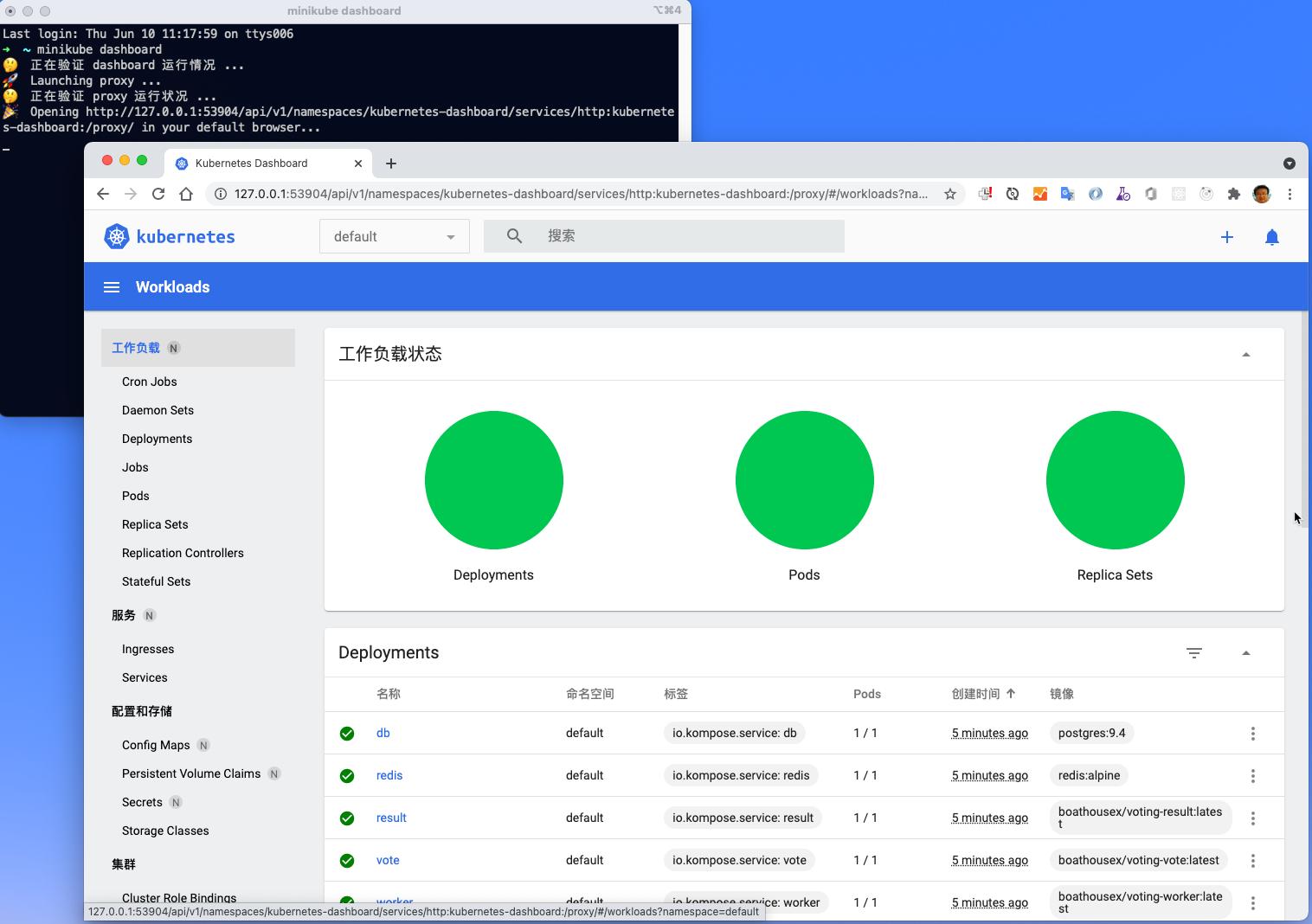Bookmark page with star icon
This screenshot has width=1312, height=924.
950,194
